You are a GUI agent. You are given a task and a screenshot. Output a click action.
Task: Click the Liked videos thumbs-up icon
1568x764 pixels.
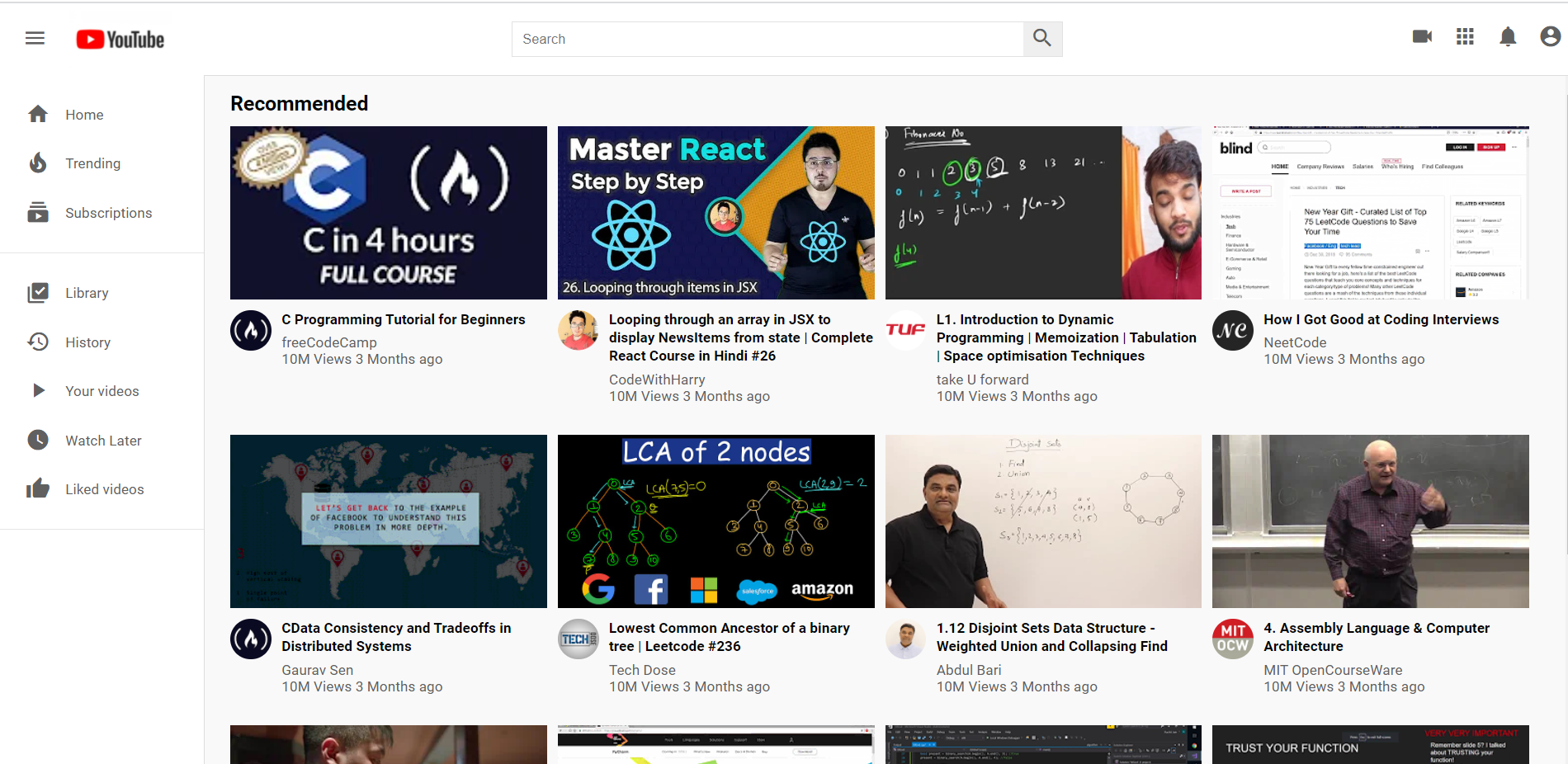click(x=38, y=488)
